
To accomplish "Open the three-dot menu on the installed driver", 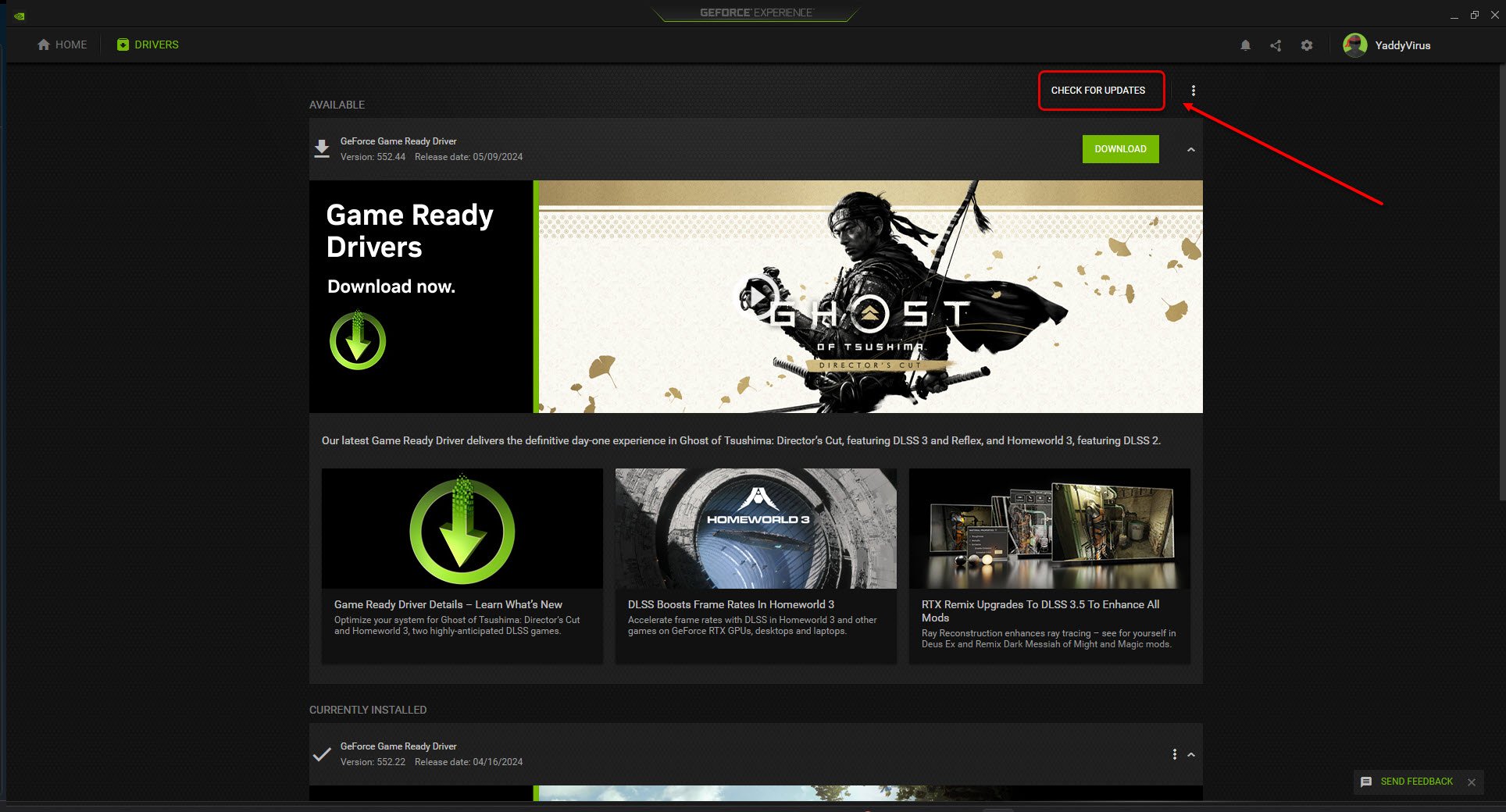I will pyautogui.click(x=1174, y=754).
